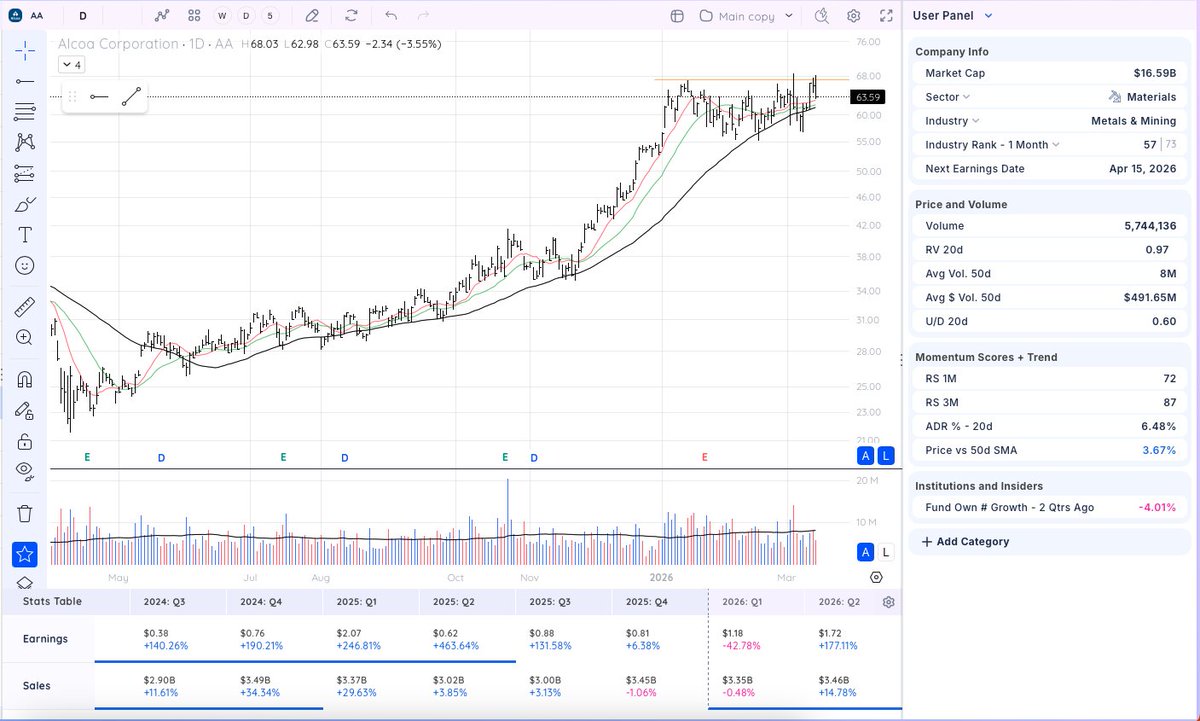Toggle log scale L on price axis
The image size is (1200, 721).
tap(886, 456)
